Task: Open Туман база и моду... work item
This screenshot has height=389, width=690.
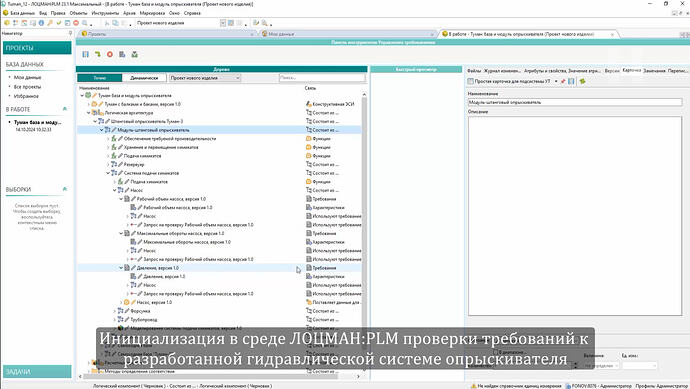Action: 38,122
